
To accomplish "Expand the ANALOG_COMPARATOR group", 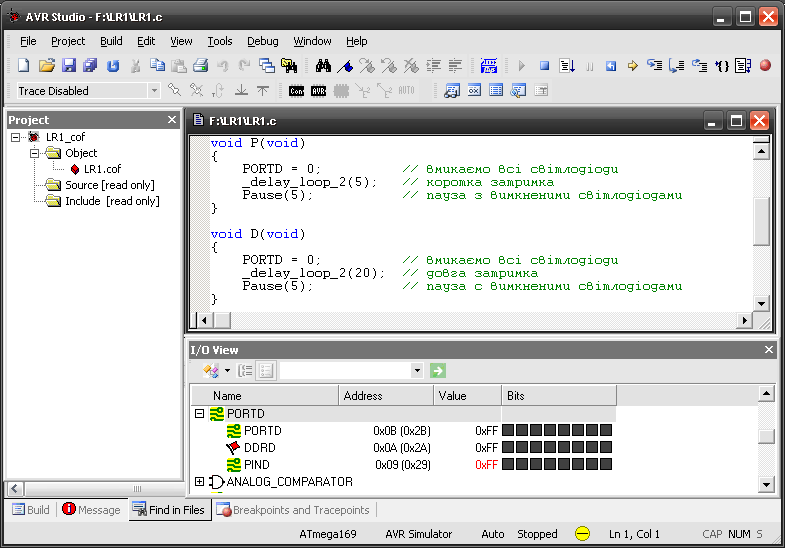I will pos(199,481).
